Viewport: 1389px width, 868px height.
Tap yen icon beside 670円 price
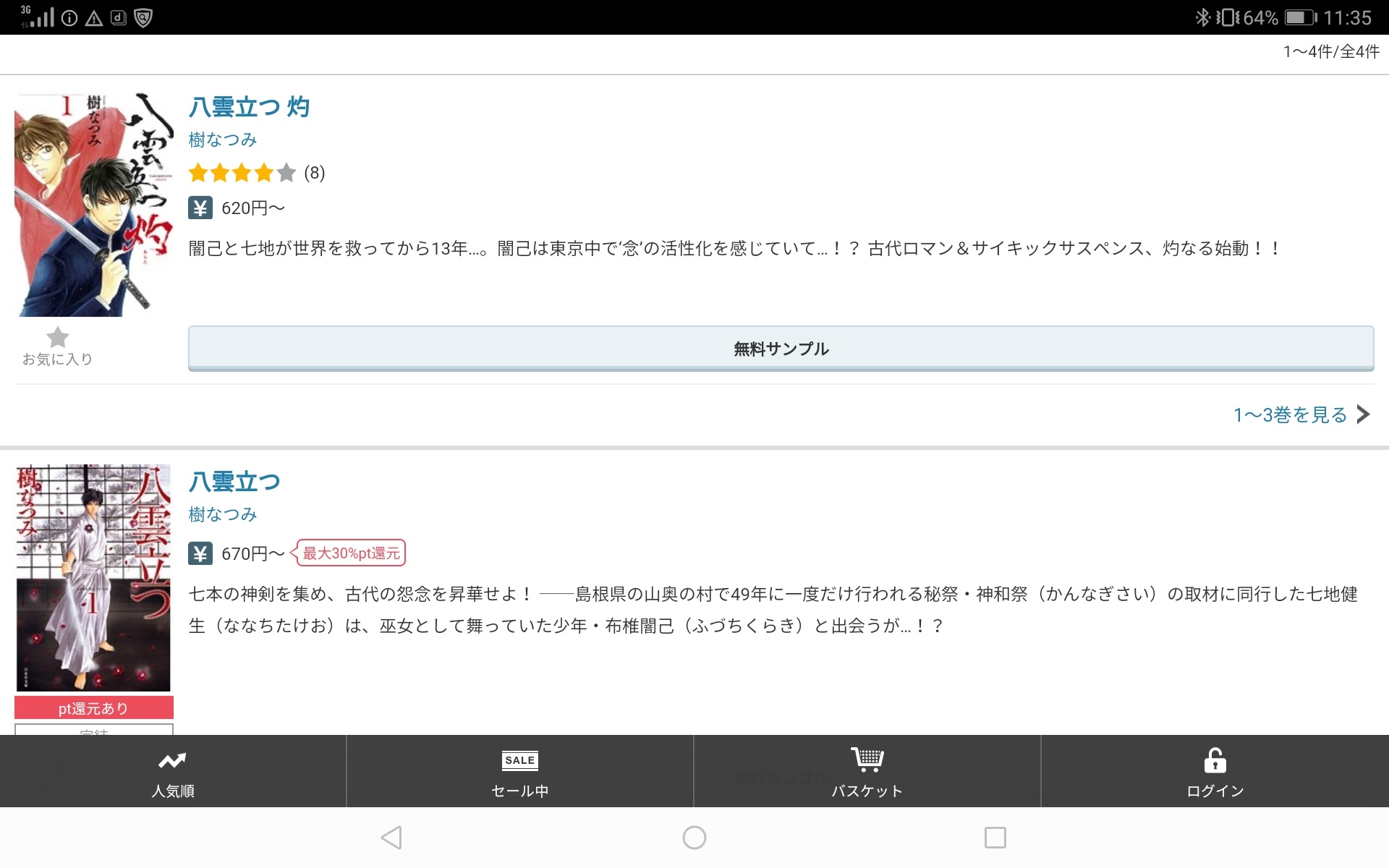tap(200, 554)
